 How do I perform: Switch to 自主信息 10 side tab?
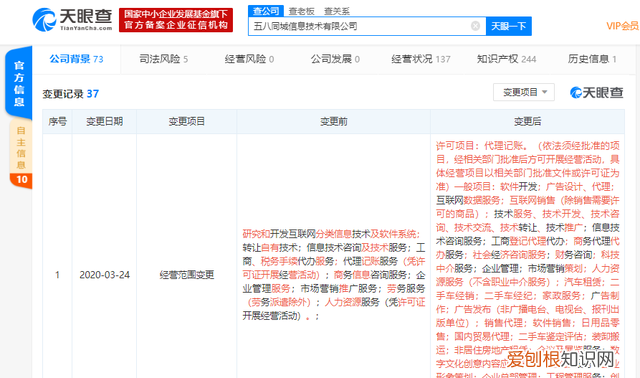click(x=21, y=154)
